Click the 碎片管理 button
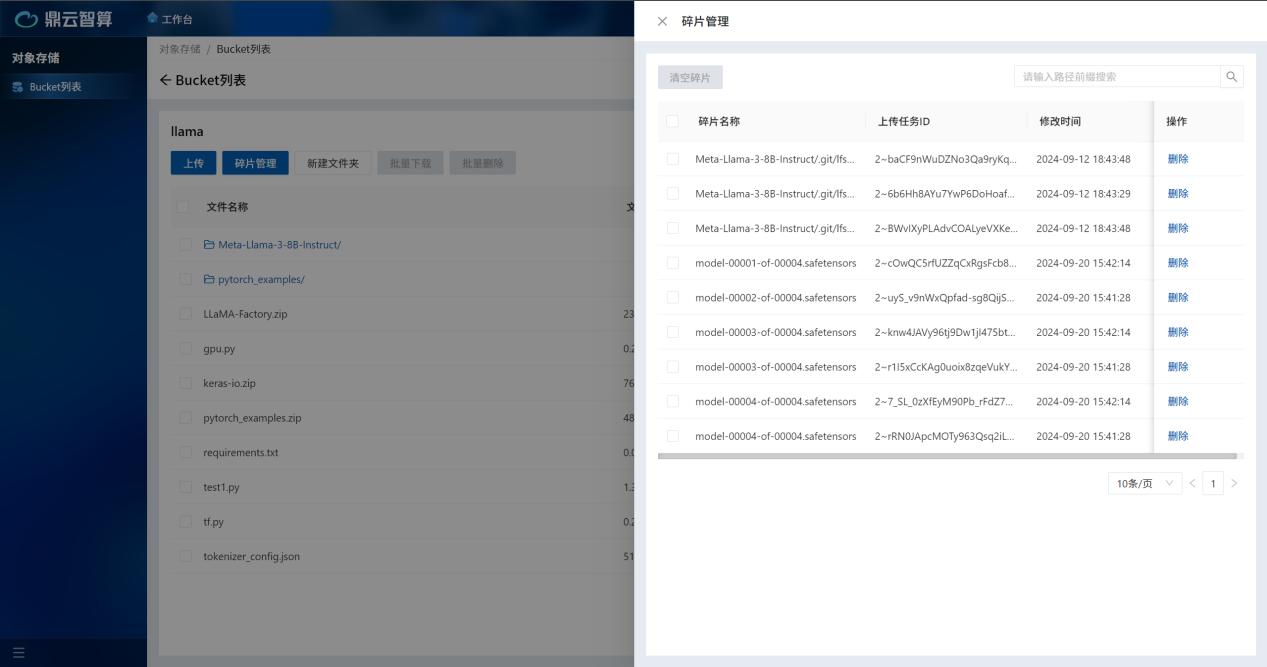The image size is (1267, 667). tap(255, 163)
